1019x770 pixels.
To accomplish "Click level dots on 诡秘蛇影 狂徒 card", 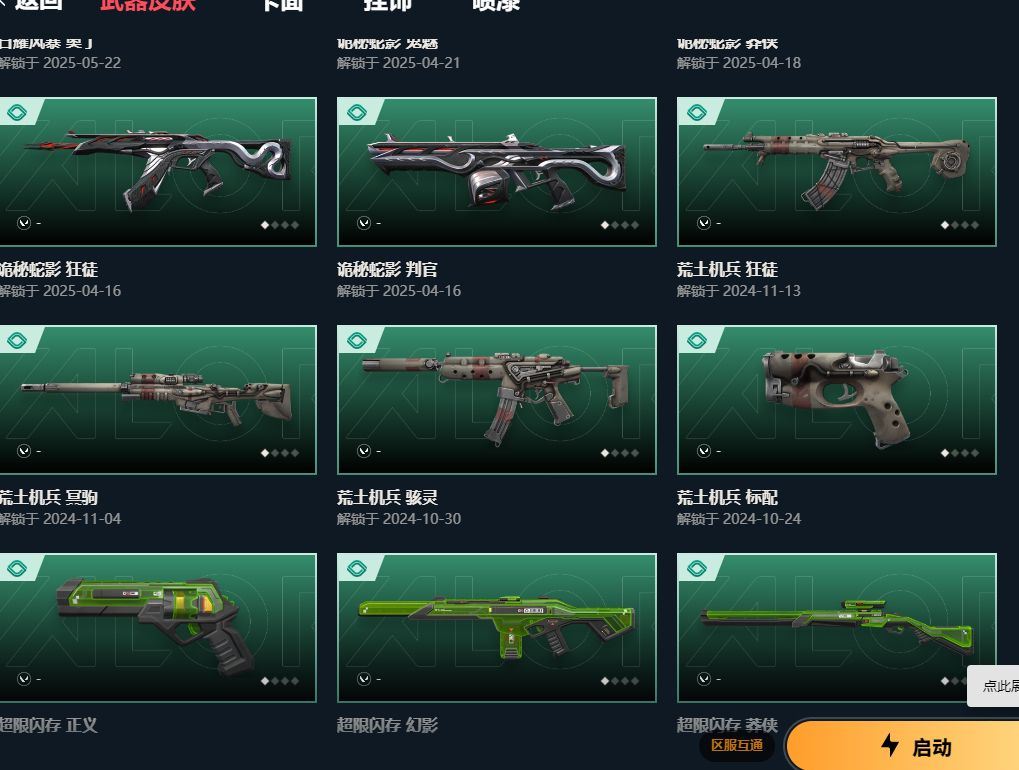I will [279, 225].
